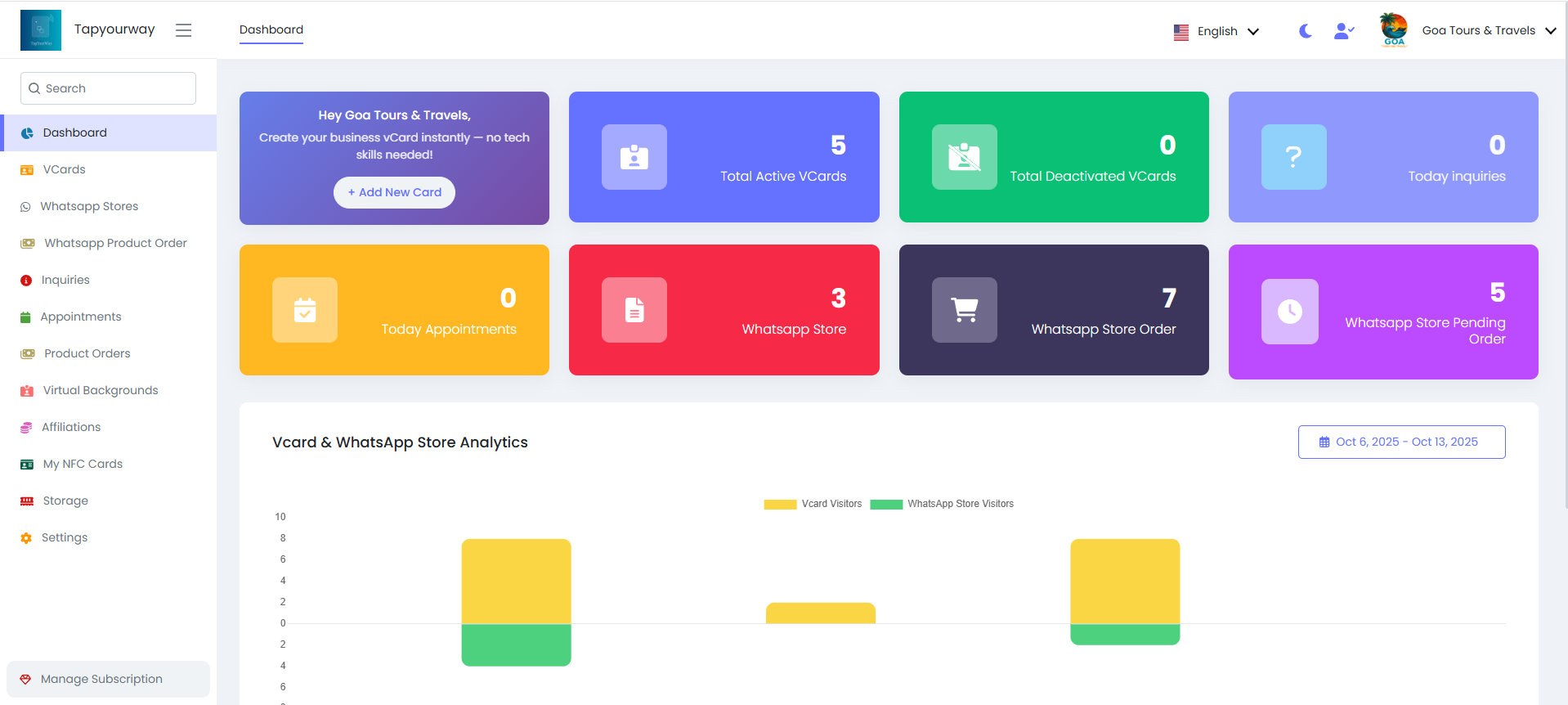Open the Today inquiries card
The width and height of the screenshot is (1568, 705).
tap(1383, 157)
